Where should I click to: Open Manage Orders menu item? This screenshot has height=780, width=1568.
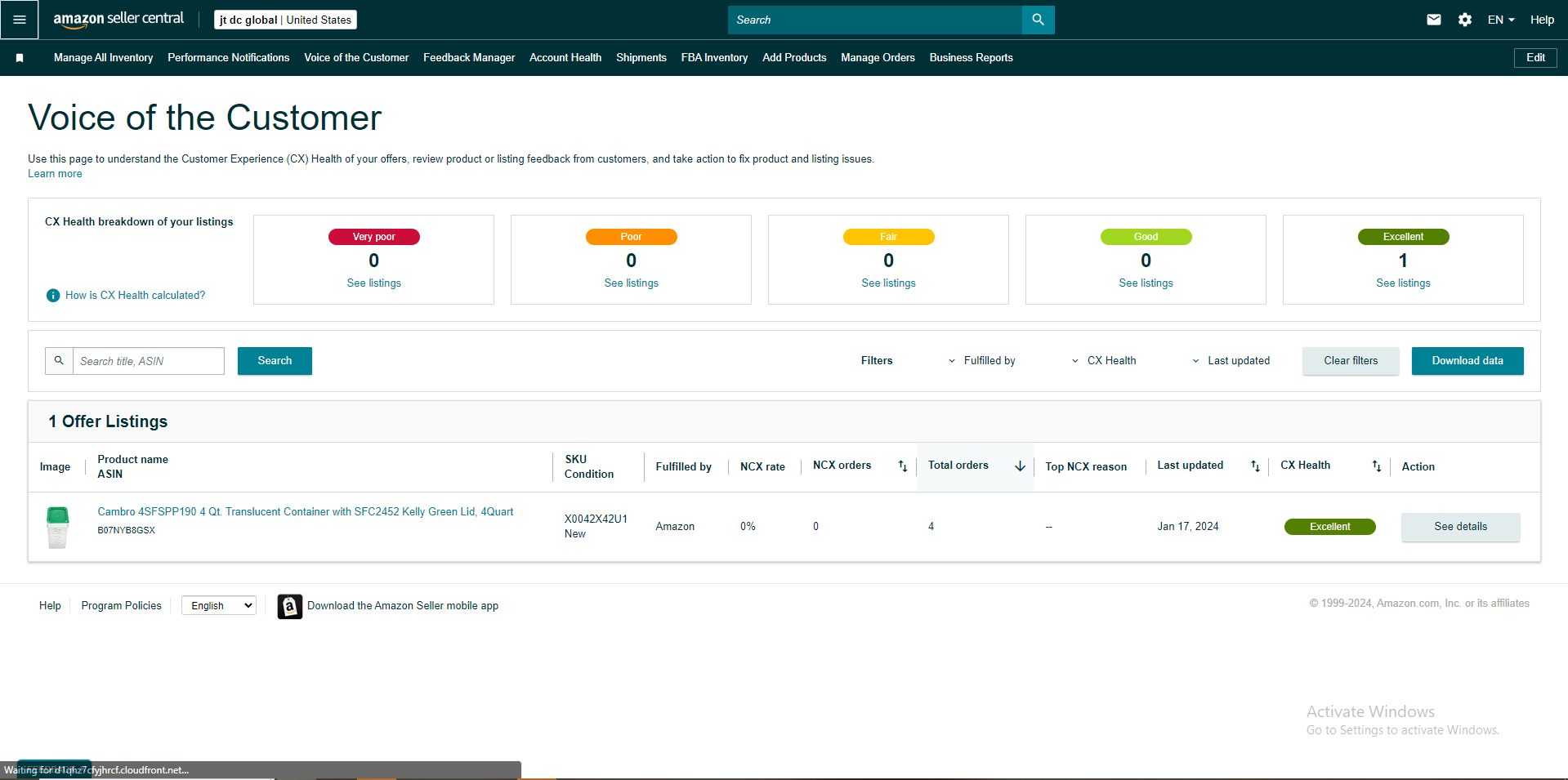coord(878,58)
